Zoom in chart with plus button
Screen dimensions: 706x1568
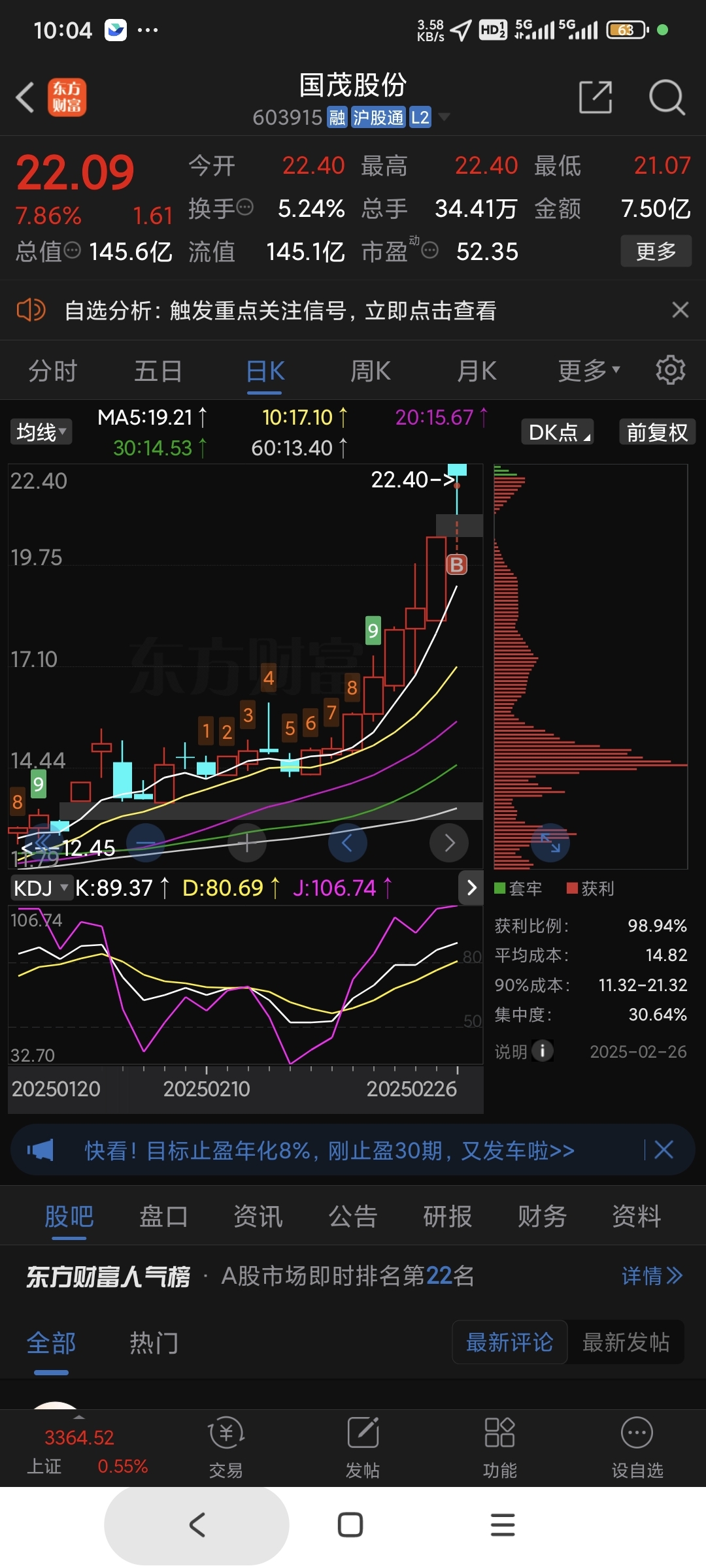(246, 843)
